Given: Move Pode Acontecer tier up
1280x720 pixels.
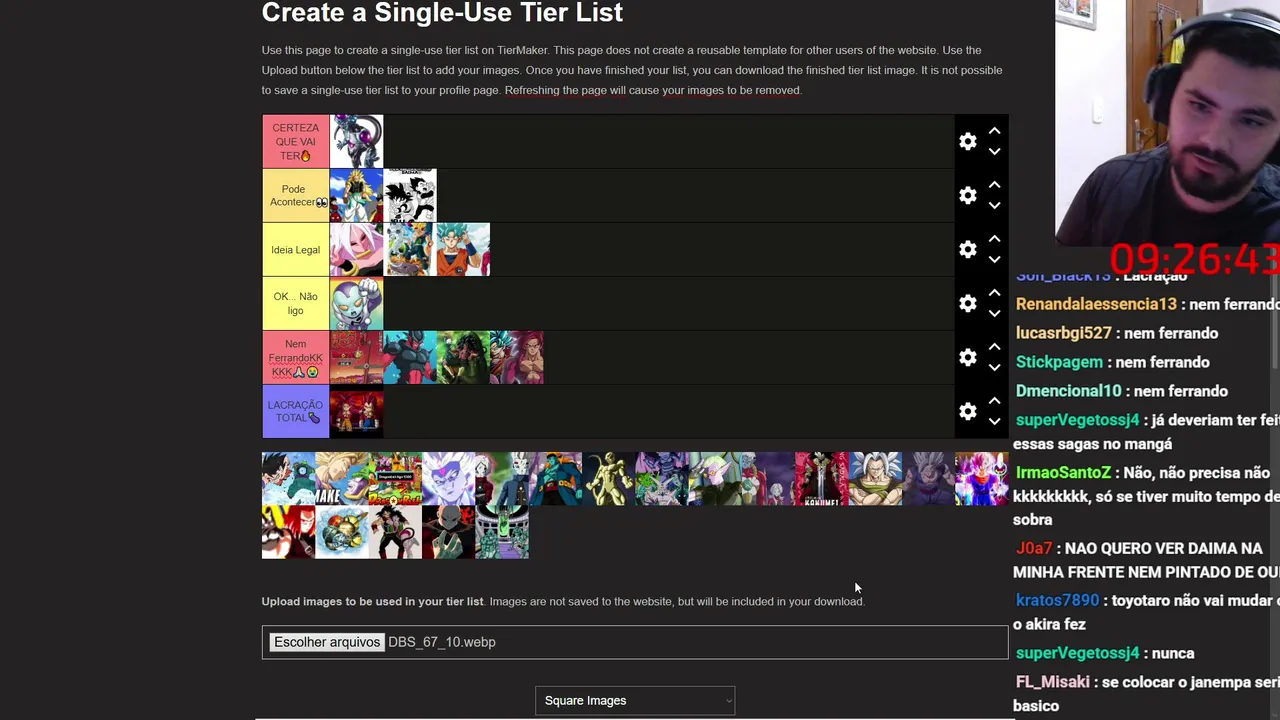Looking at the screenshot, I should [x=994, y=185].
